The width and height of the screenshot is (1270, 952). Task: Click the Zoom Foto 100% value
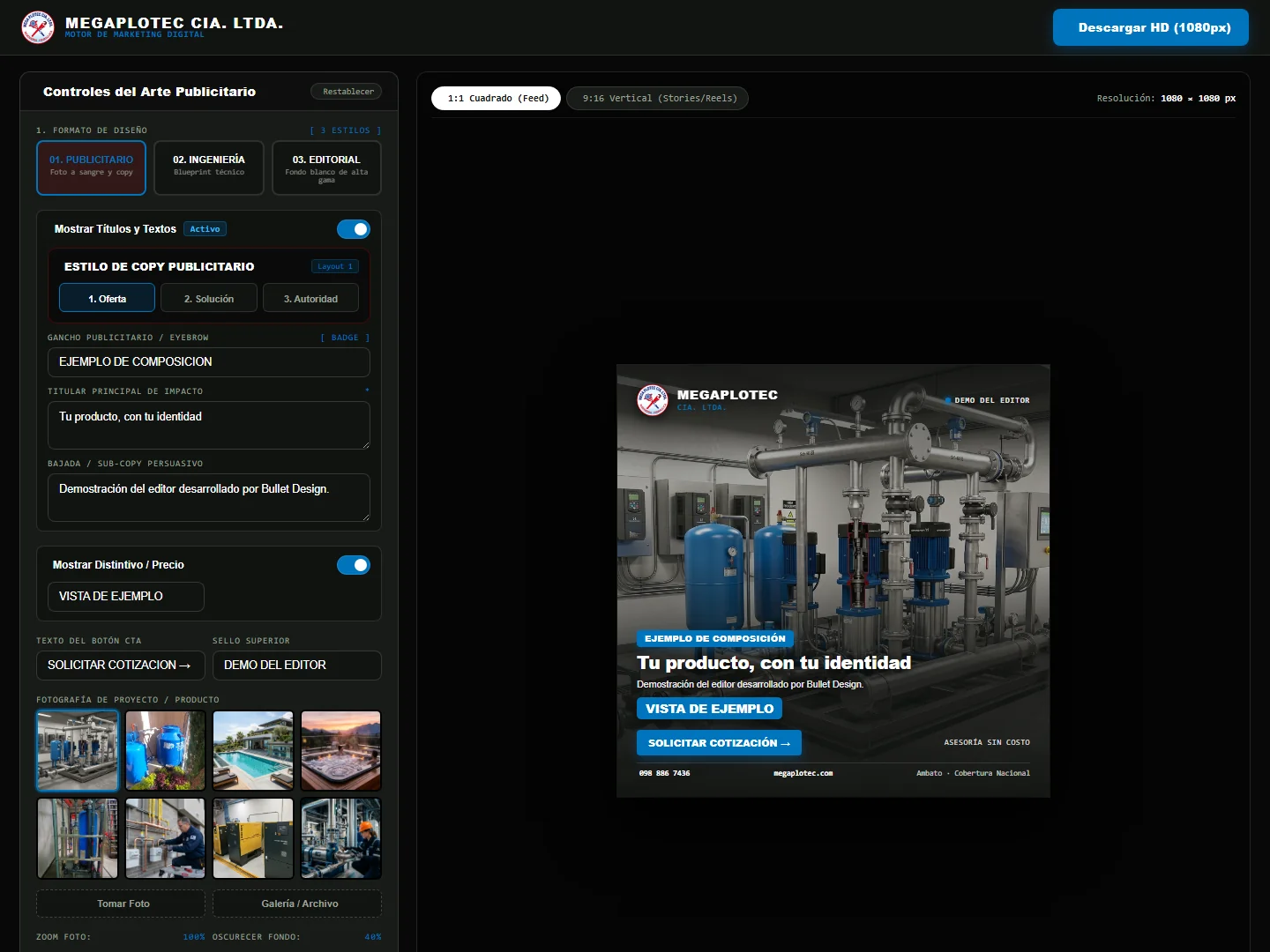194,937
